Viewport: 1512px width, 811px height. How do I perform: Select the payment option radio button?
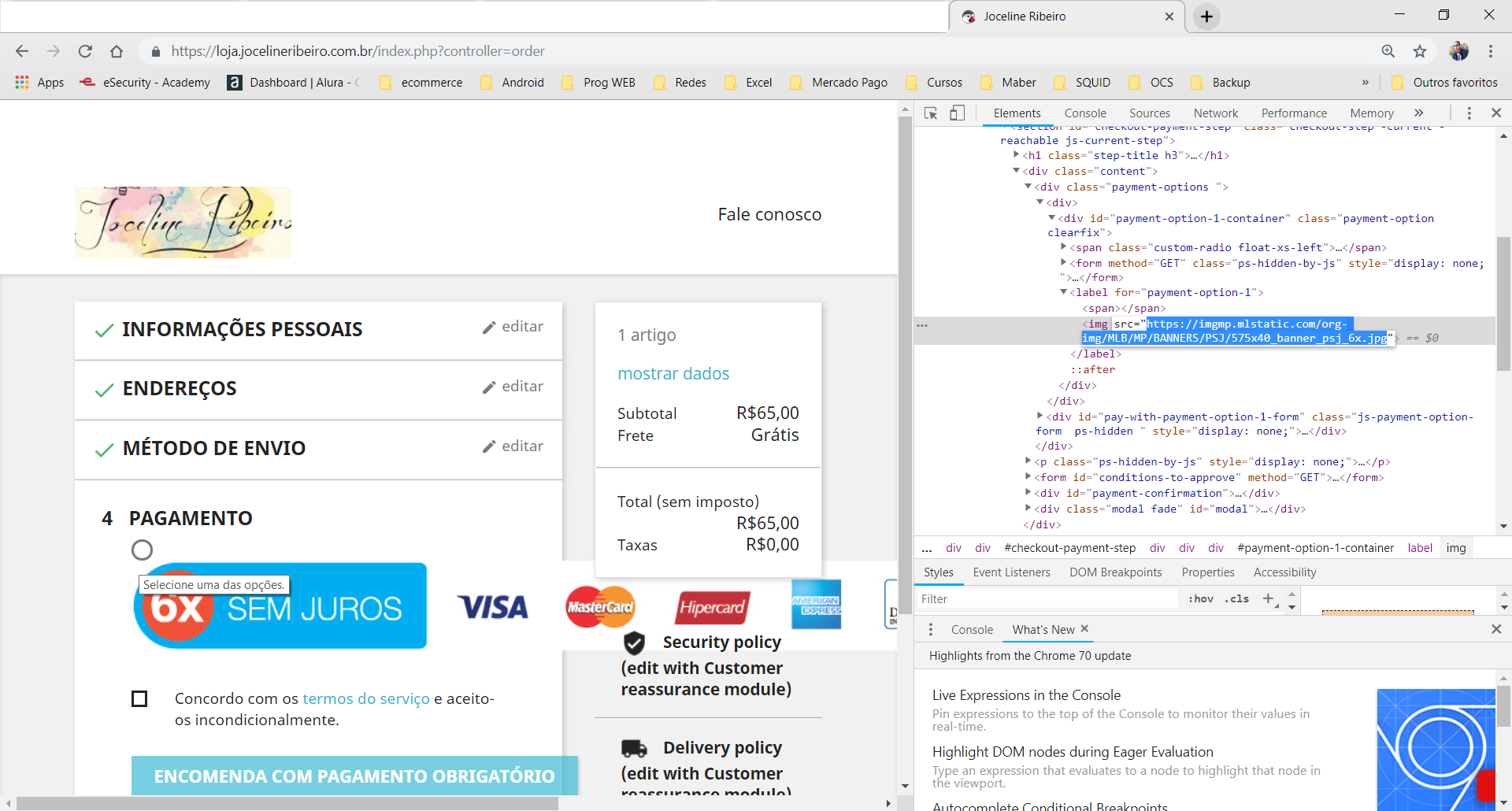(142, 550)
